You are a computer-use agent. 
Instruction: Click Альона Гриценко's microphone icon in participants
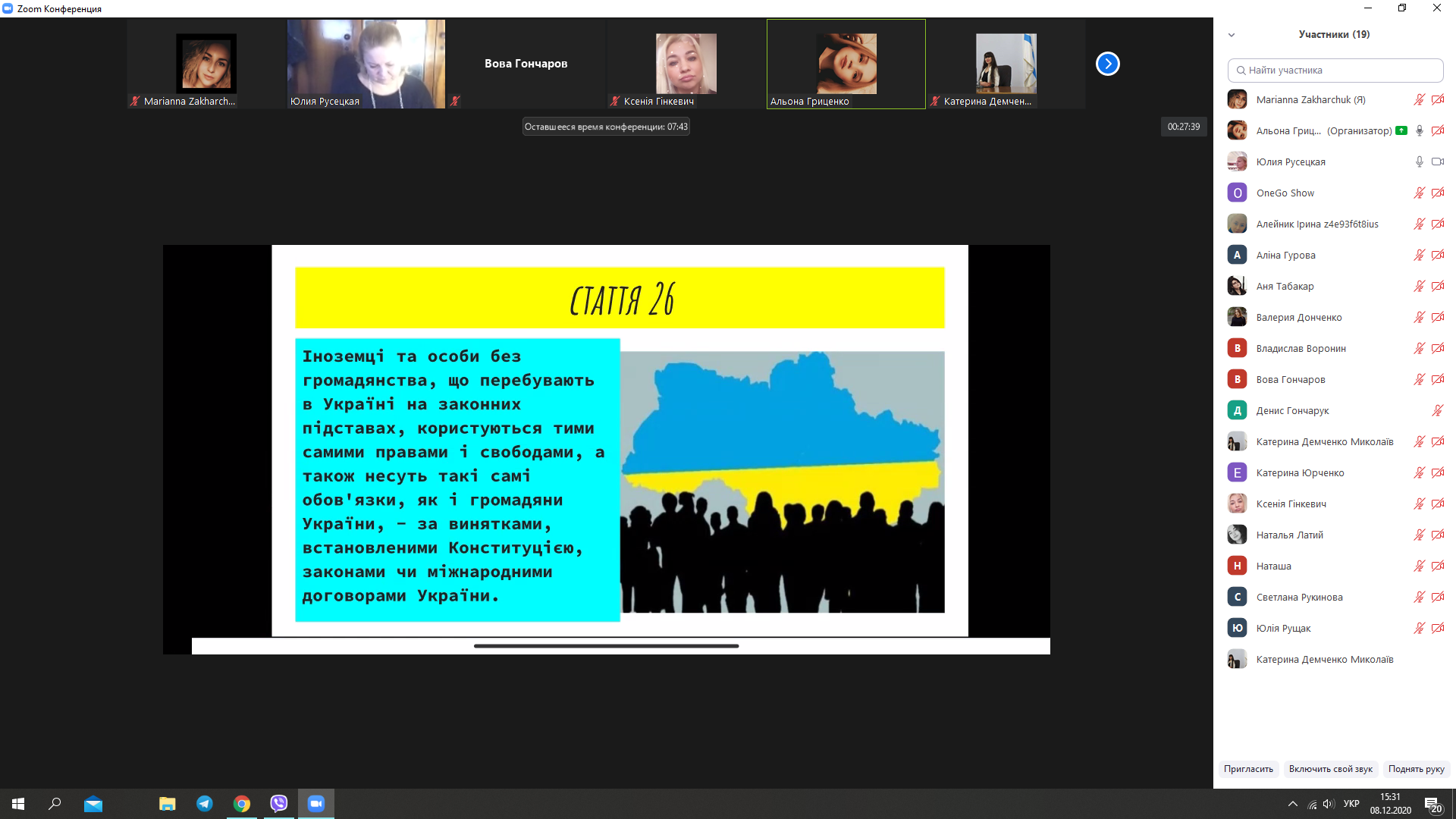1419,130
